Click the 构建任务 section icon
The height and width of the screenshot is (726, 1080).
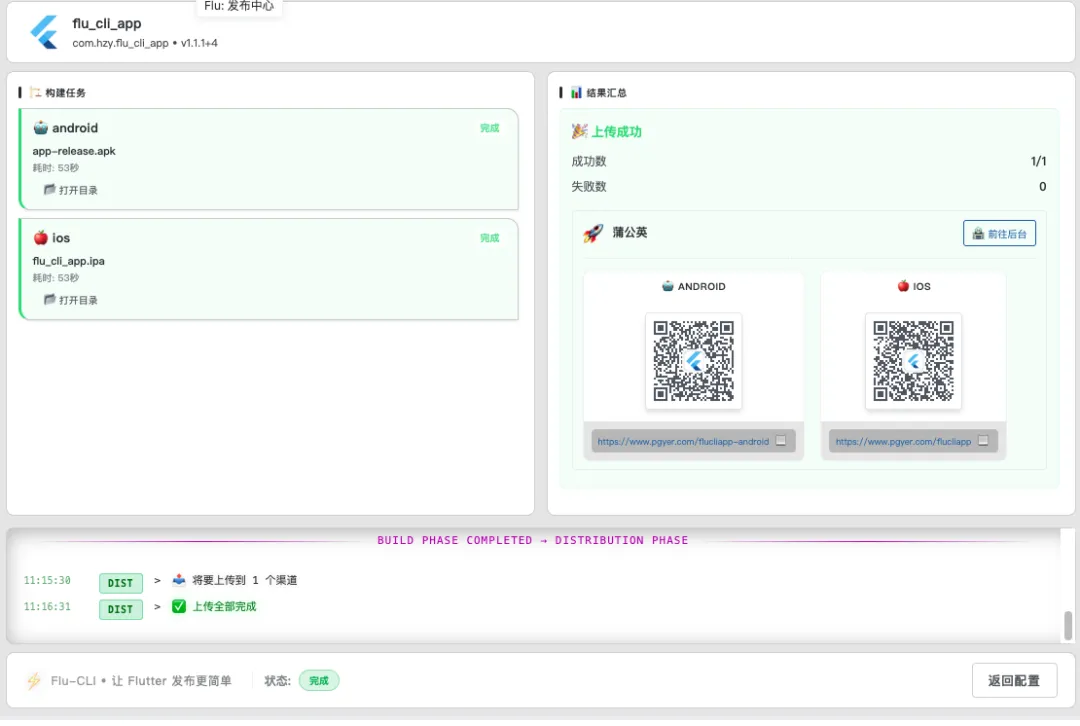click(x=35, y=92)
